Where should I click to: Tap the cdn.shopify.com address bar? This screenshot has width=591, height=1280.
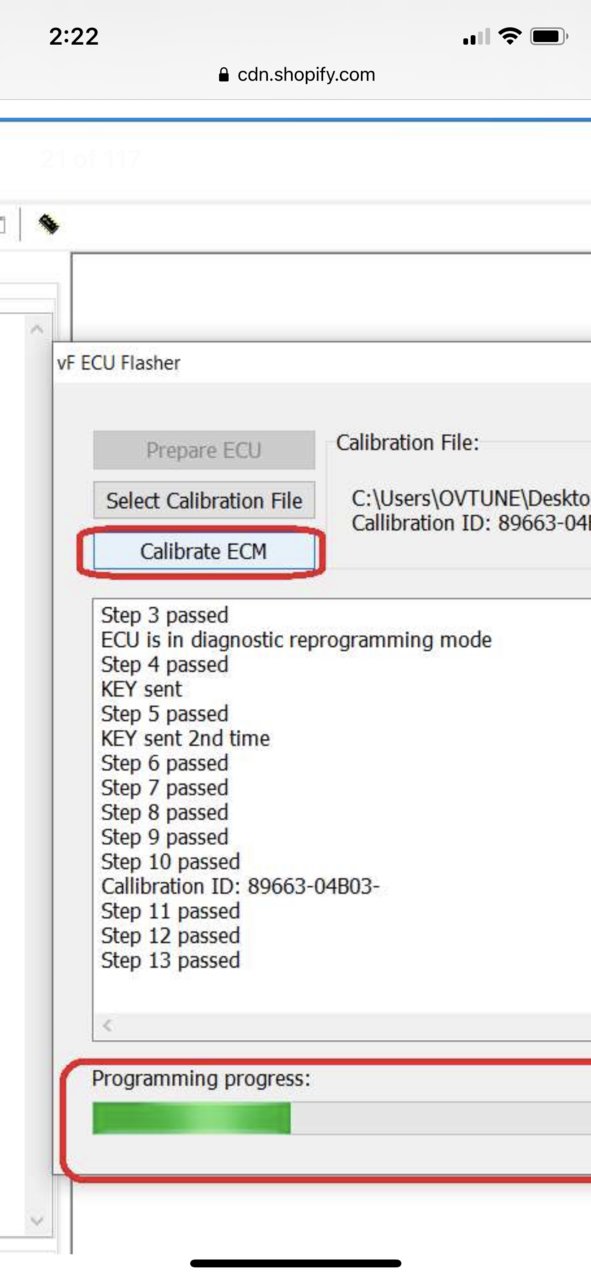296,75
